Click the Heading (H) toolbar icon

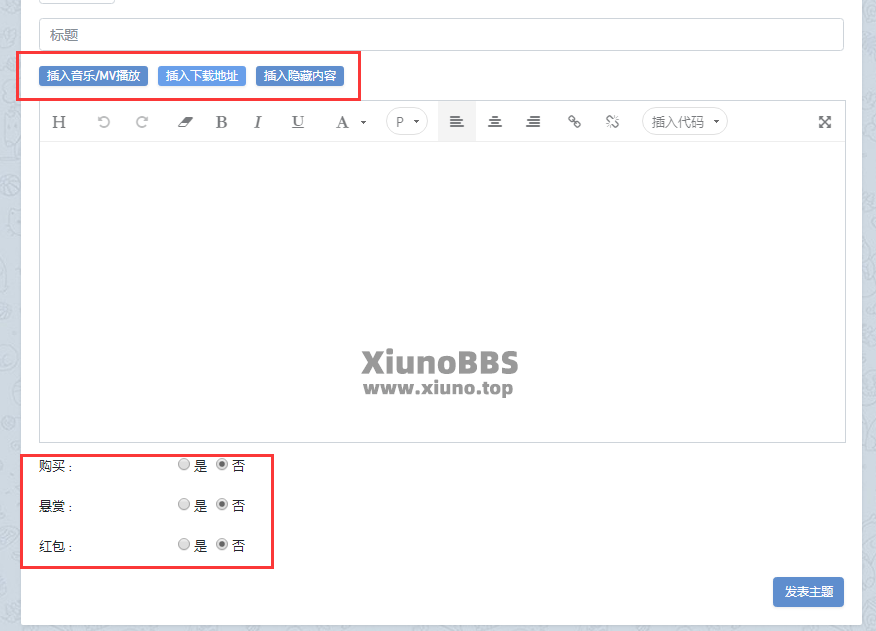(59, 122)
